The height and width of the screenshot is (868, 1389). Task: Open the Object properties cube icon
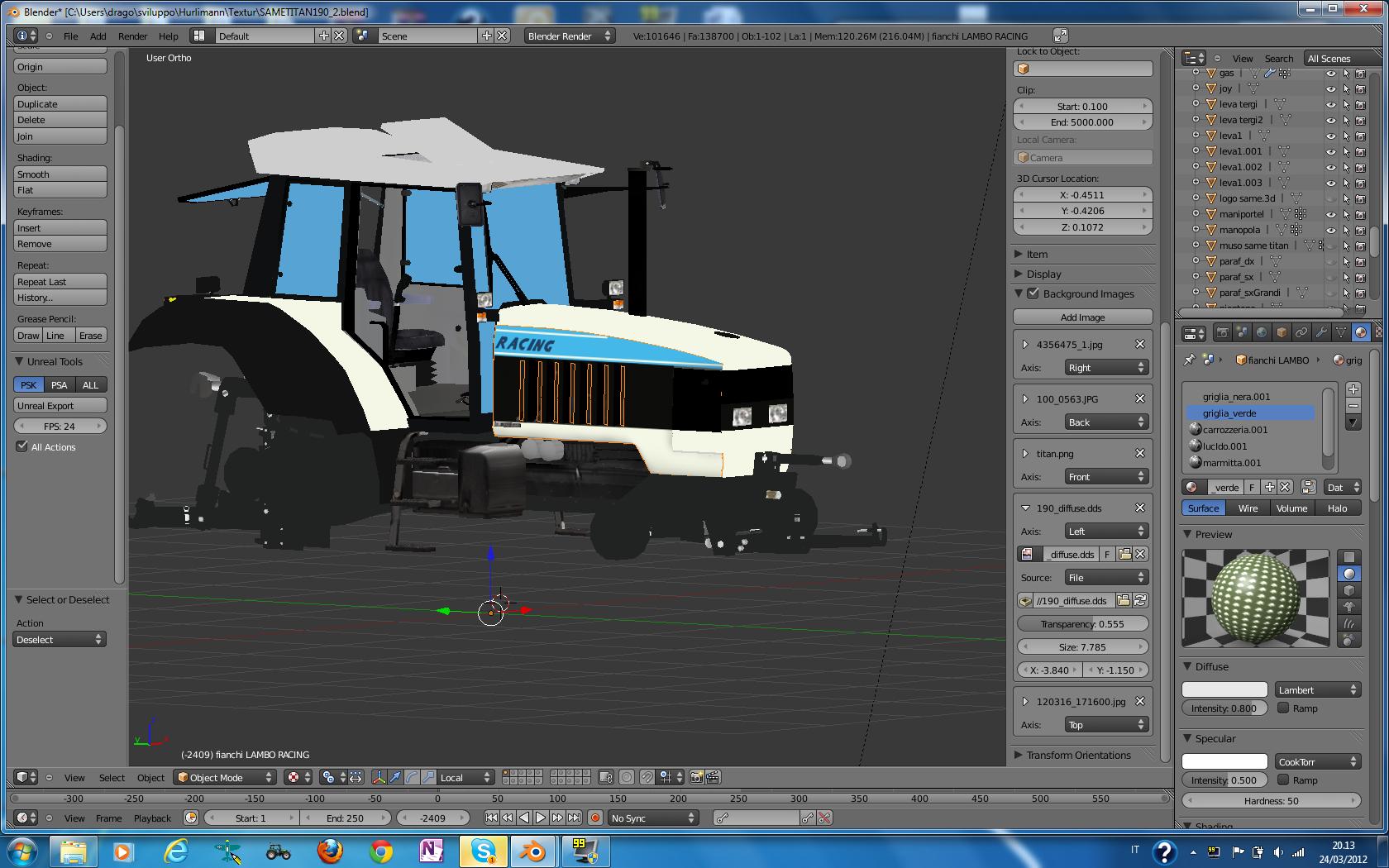coord(1282,332)
